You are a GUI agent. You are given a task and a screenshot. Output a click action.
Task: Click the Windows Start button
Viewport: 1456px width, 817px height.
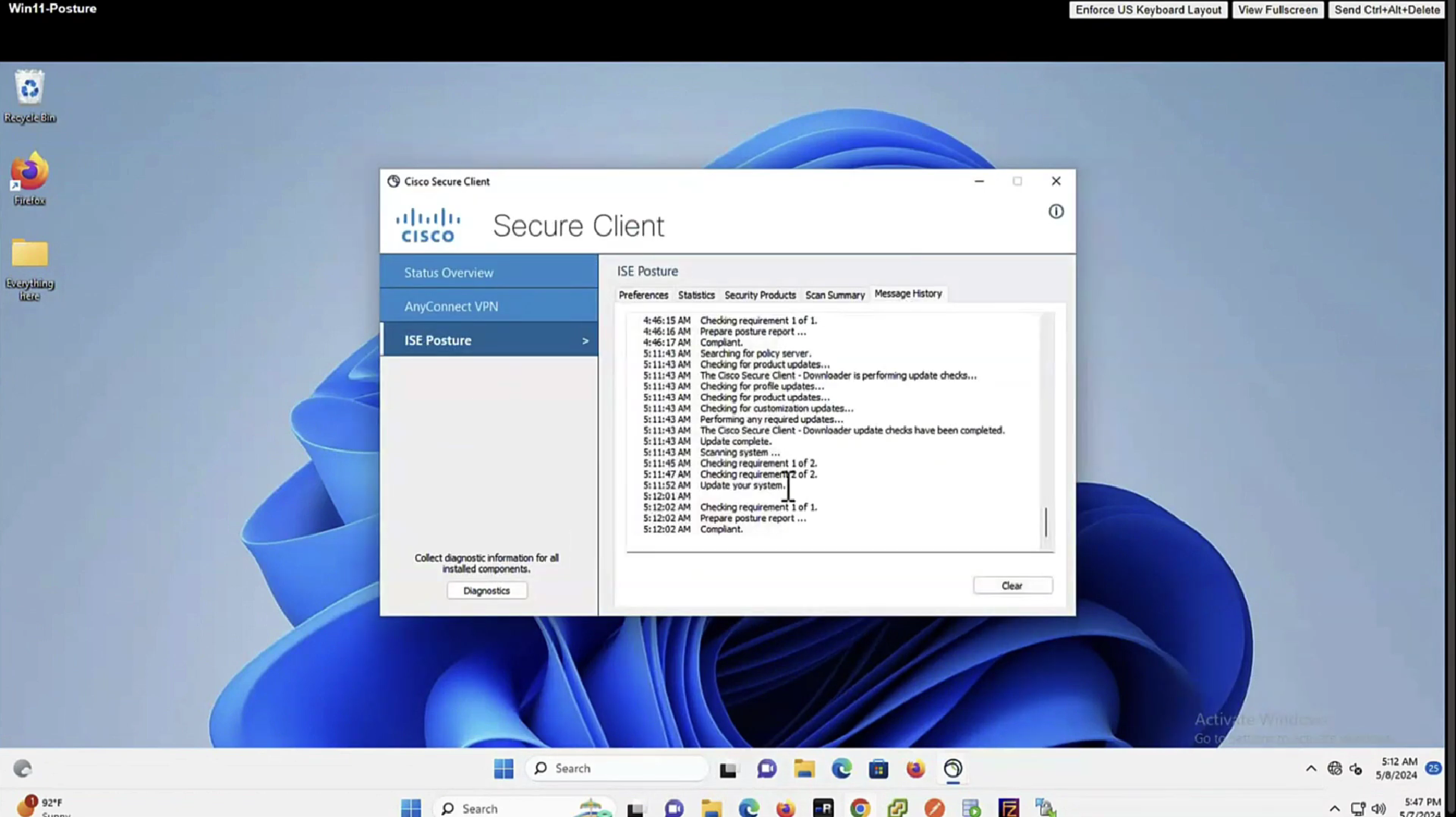pyautogui.click(x=504, y=768)
